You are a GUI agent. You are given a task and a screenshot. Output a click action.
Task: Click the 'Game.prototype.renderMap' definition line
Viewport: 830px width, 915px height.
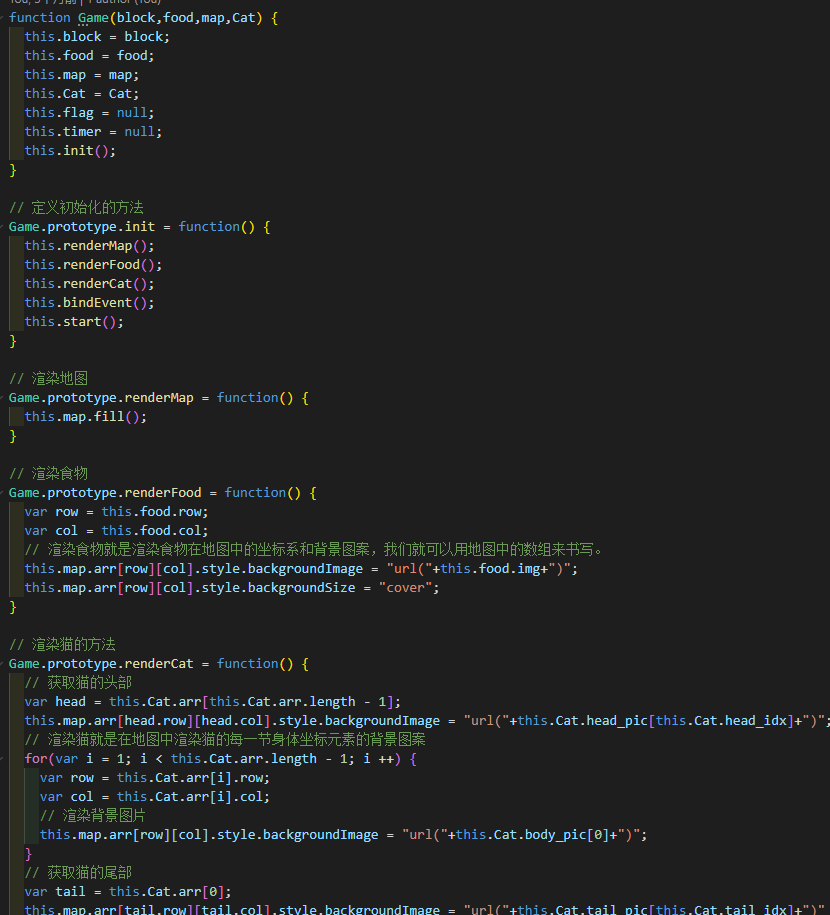pyautogui.click(x=159, y=397)
